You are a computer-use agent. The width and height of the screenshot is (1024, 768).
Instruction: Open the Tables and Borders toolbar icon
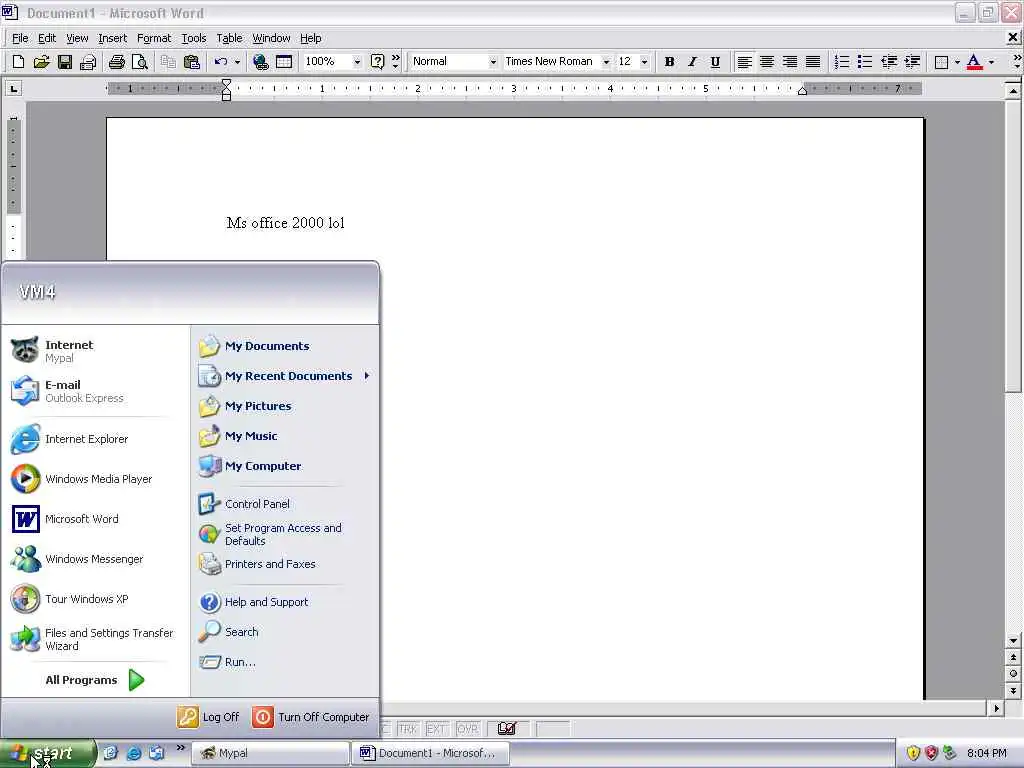284,61
